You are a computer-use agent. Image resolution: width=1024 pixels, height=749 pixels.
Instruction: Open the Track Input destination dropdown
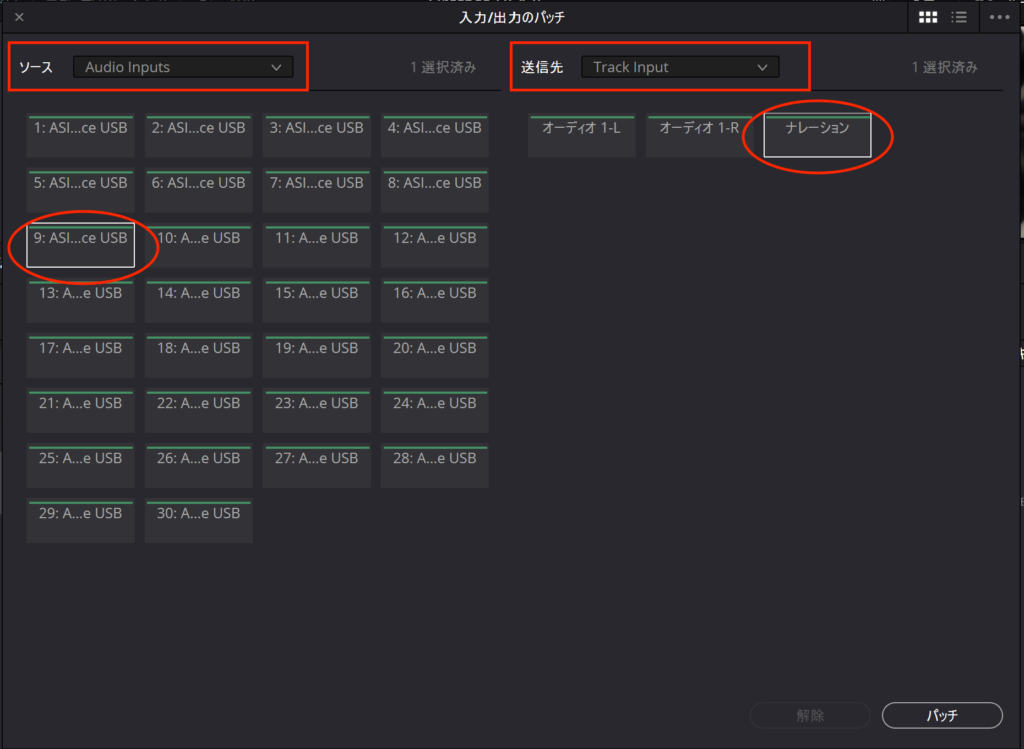(680, 67)
